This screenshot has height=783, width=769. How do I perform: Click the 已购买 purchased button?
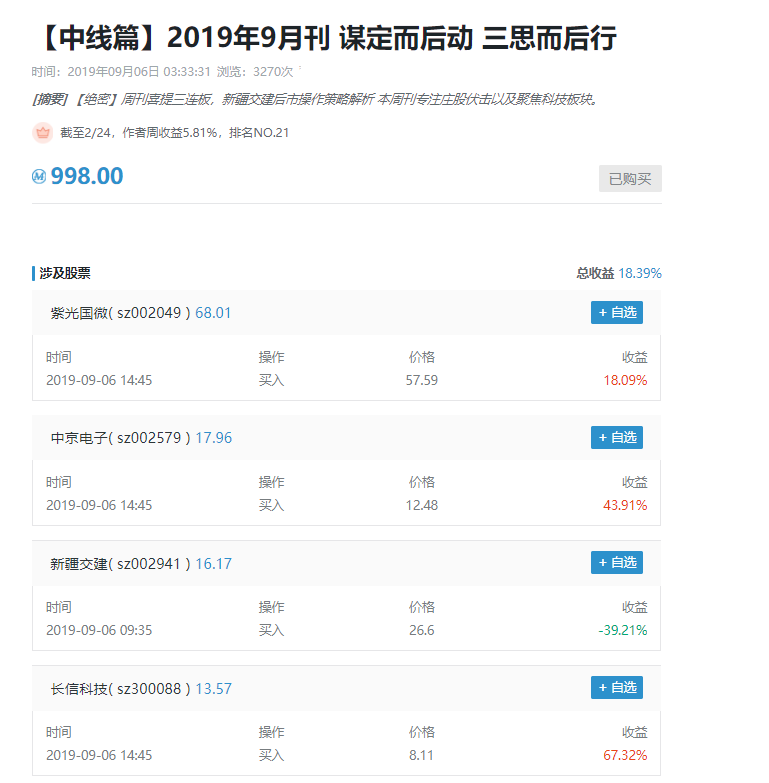coord(630,179)
